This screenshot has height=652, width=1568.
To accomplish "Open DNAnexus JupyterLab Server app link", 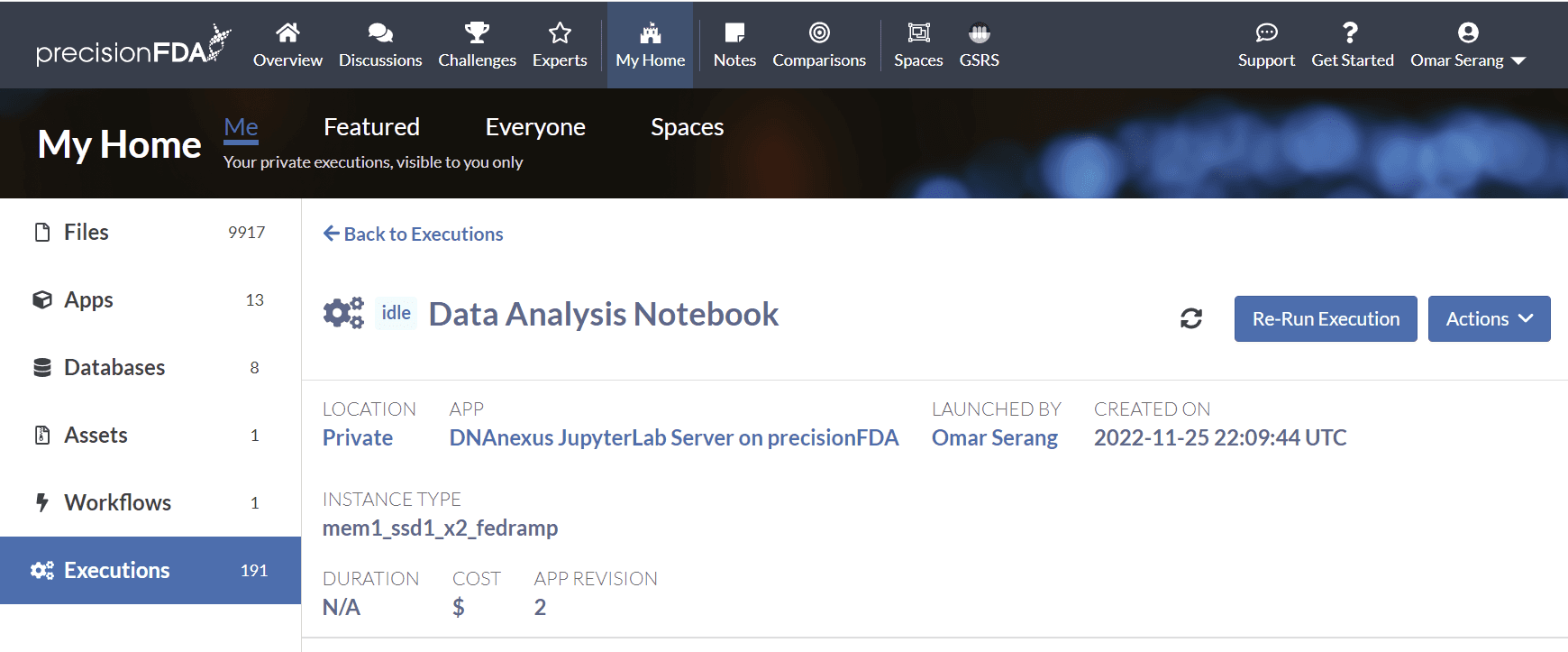I will point(673,438).
